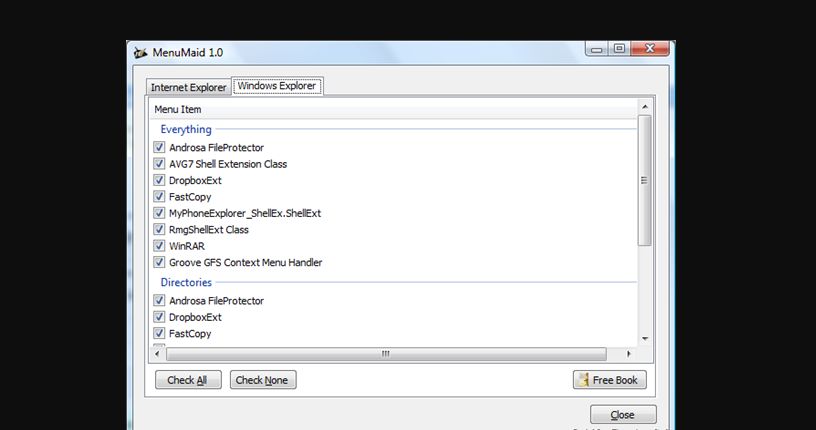Click the vertical scrollbar up arrow

[645, 107]
